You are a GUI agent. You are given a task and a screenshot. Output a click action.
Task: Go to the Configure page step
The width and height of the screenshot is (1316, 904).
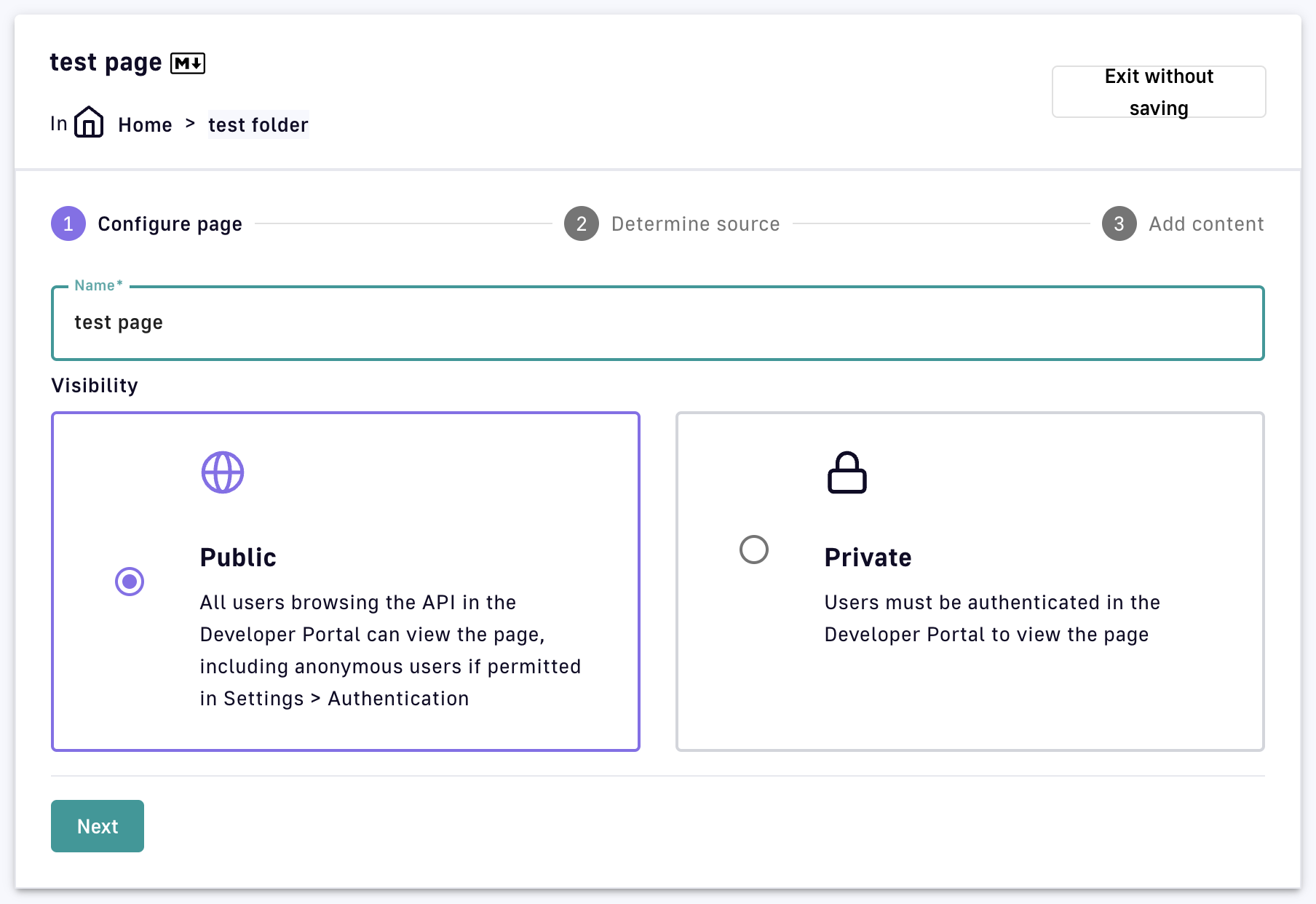(170, 224)
